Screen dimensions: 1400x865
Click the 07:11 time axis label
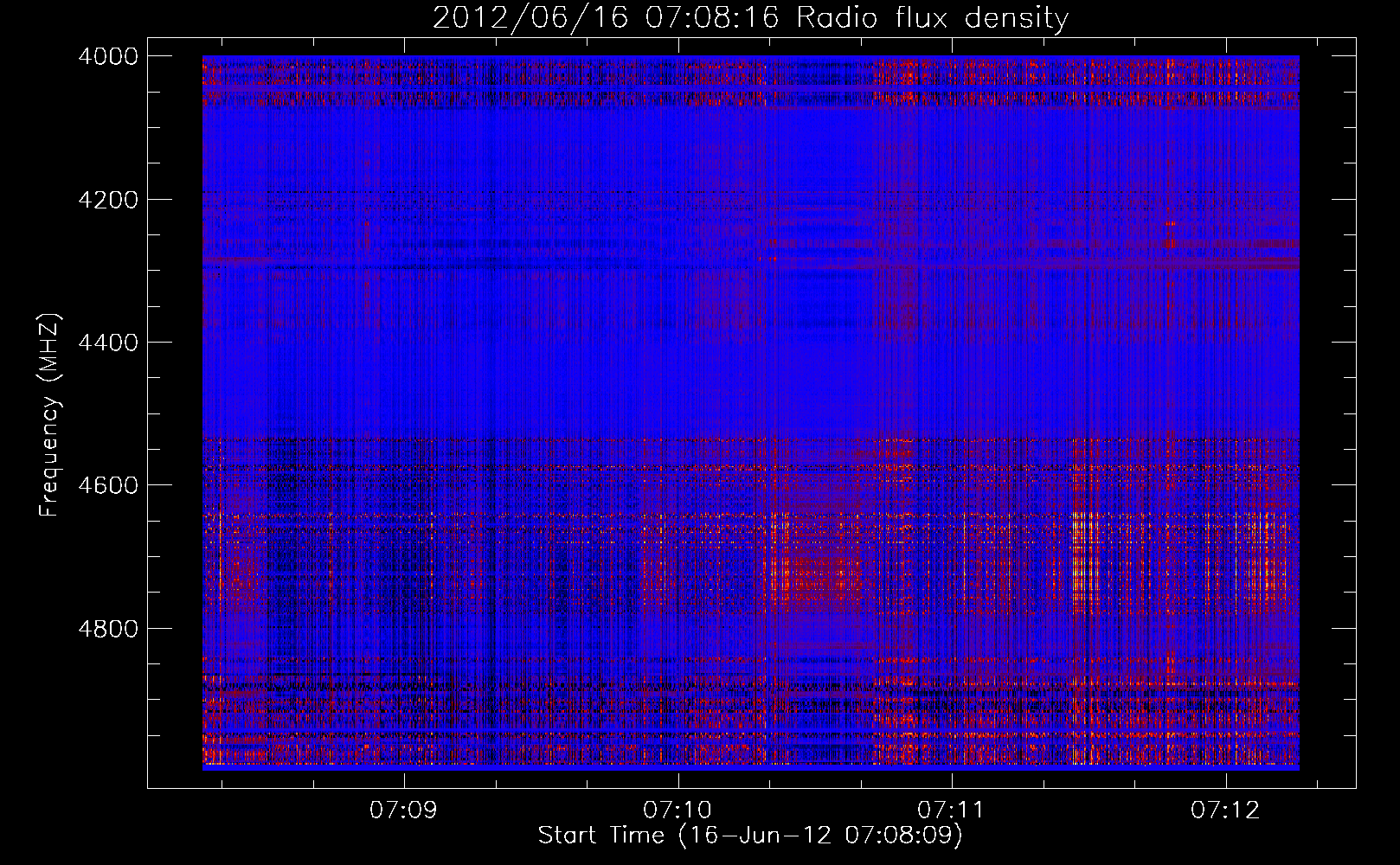951,811
